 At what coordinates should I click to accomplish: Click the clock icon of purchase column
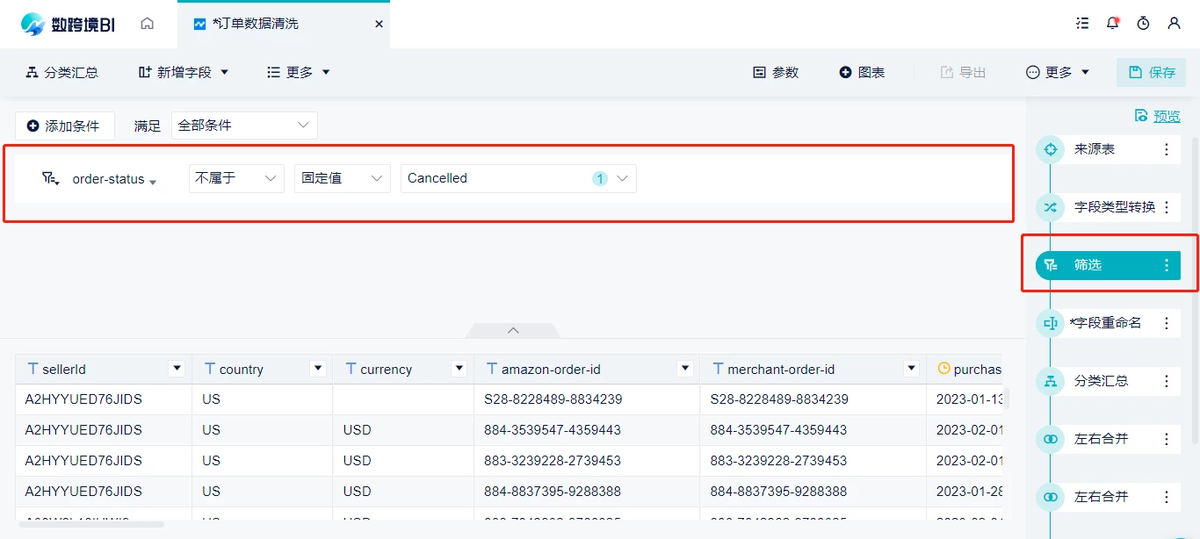tap(943, 368)
